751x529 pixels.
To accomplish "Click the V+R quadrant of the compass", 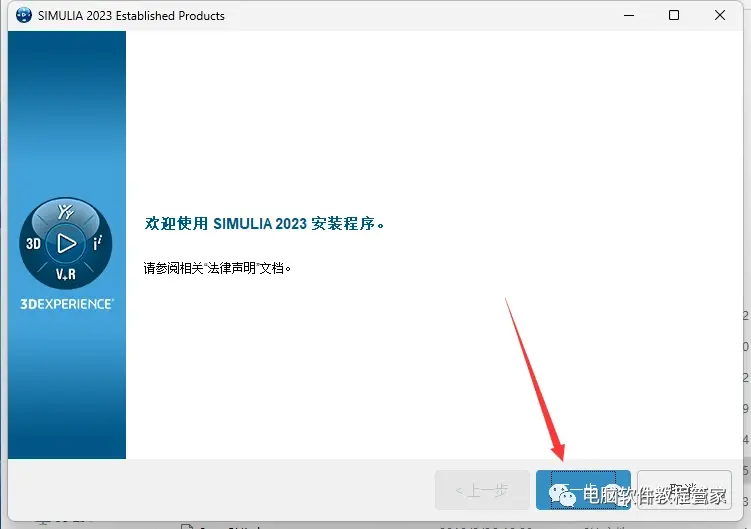I will [66, 274].
